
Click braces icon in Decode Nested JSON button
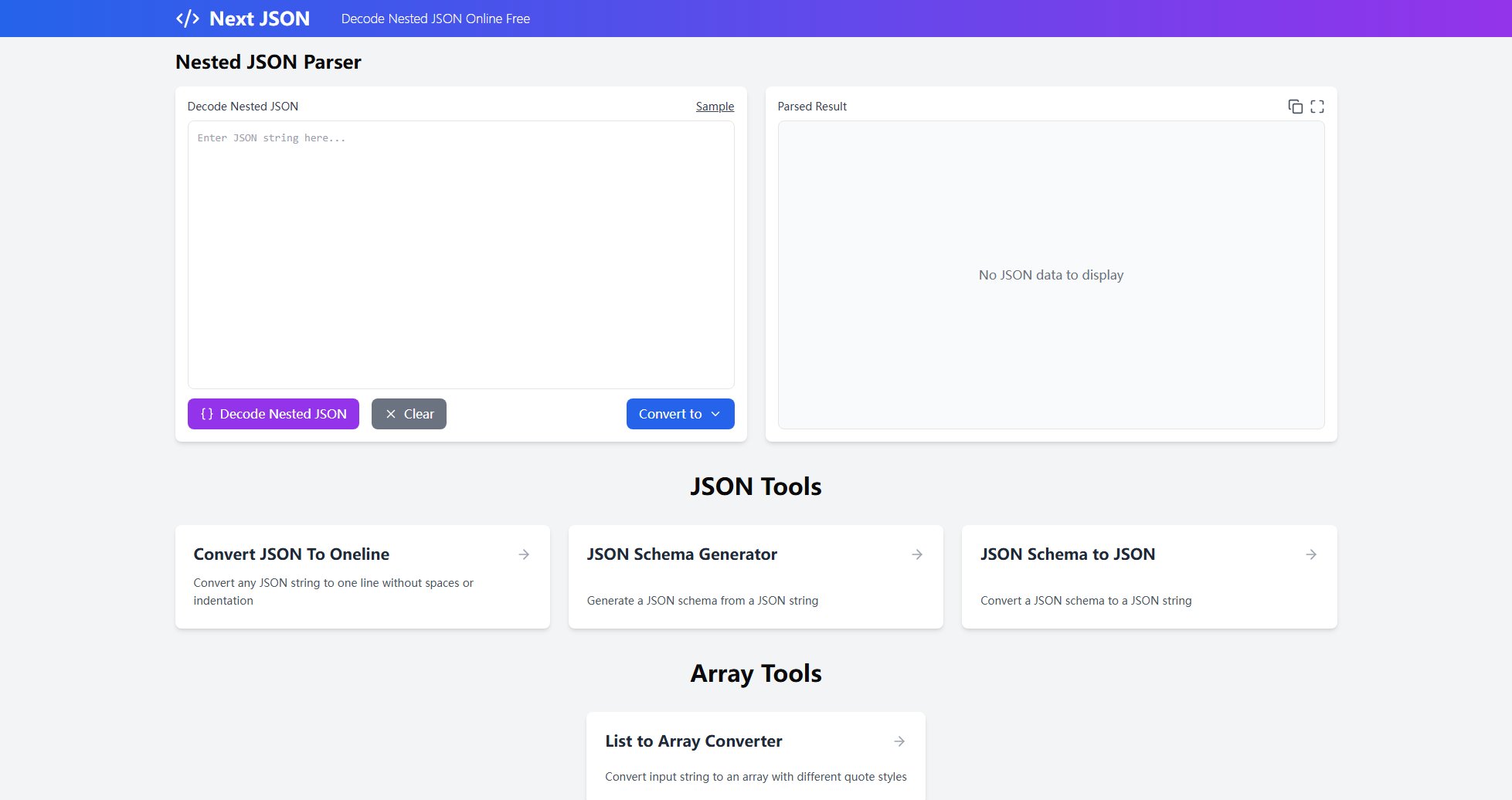207,414
